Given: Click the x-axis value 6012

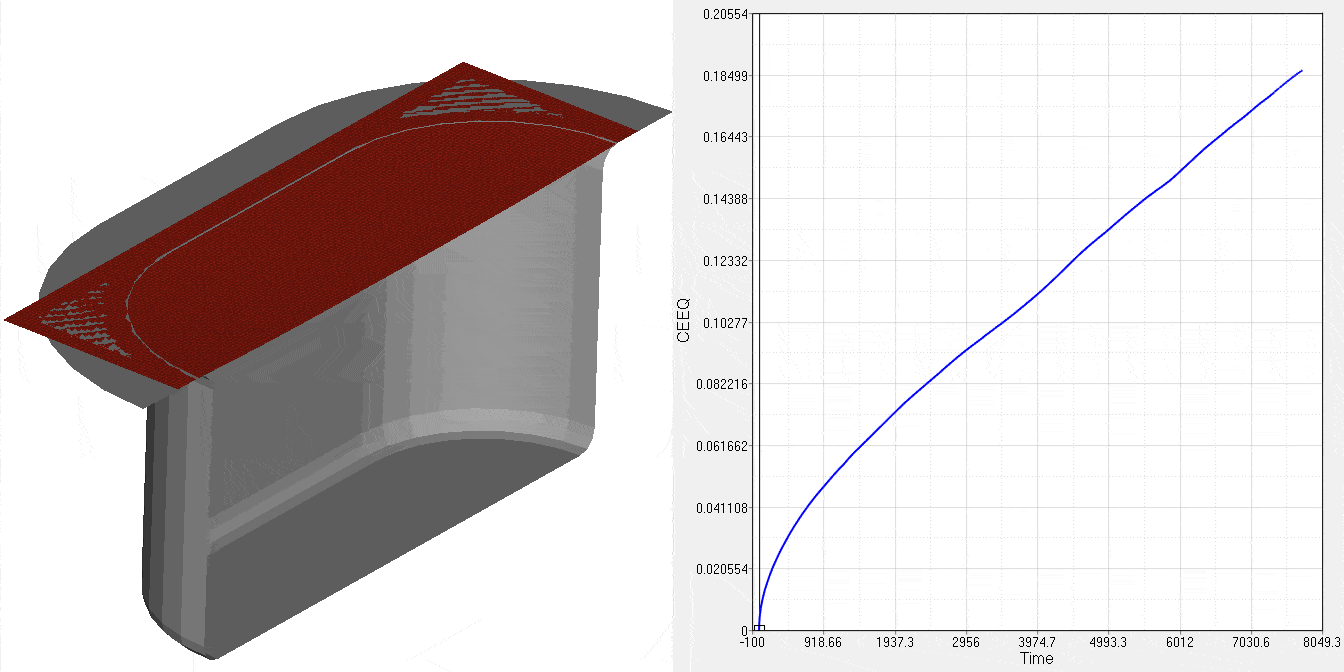Looking at the screenshot, I should click(1180, 643).
